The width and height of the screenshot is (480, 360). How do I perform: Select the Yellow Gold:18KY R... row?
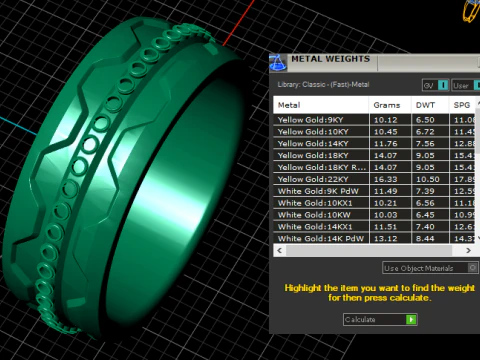(x=375, y=167)
